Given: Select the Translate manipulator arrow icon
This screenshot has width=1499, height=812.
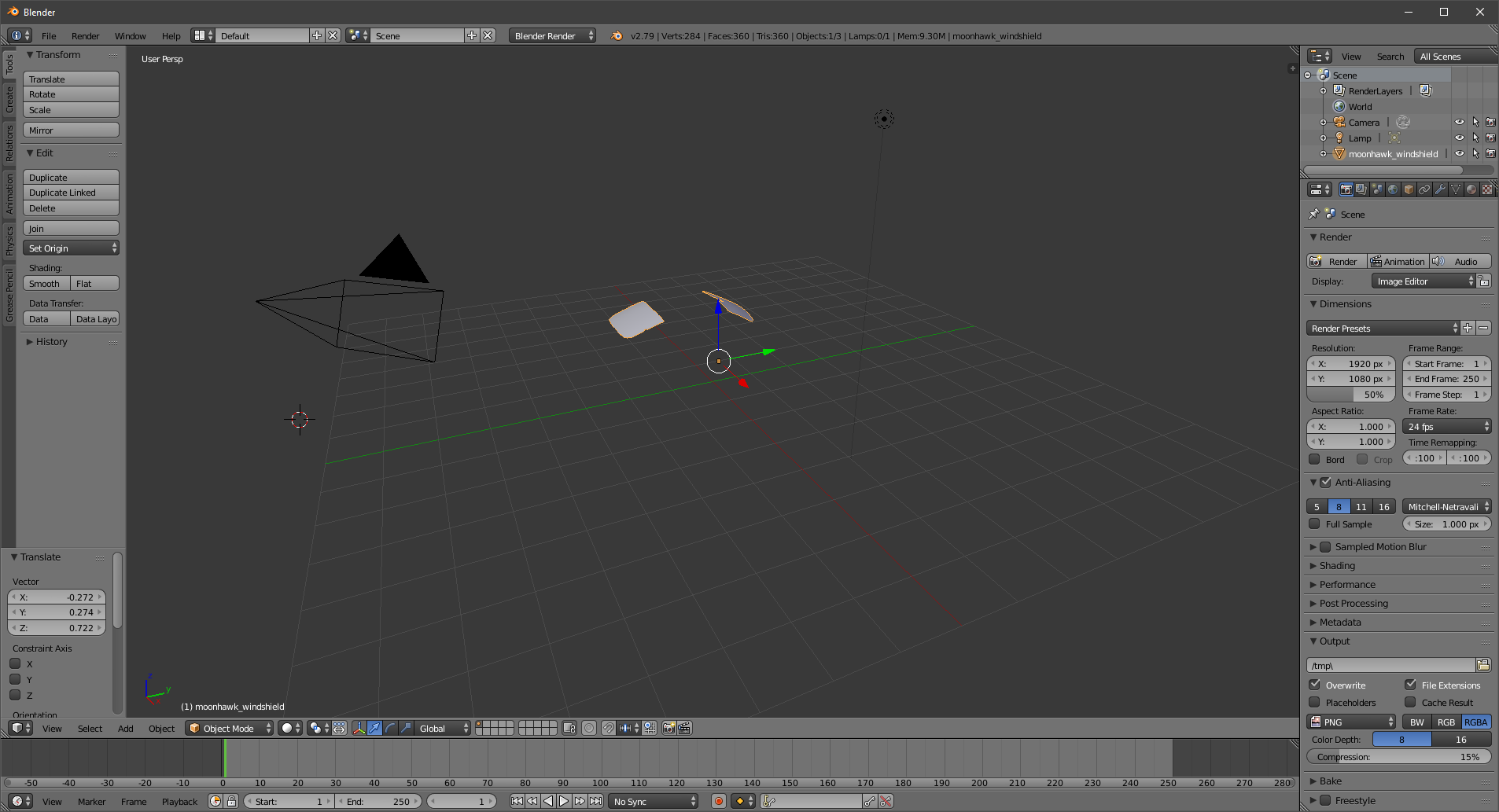Looking at the screenshot, I should (x=374, y=728).
